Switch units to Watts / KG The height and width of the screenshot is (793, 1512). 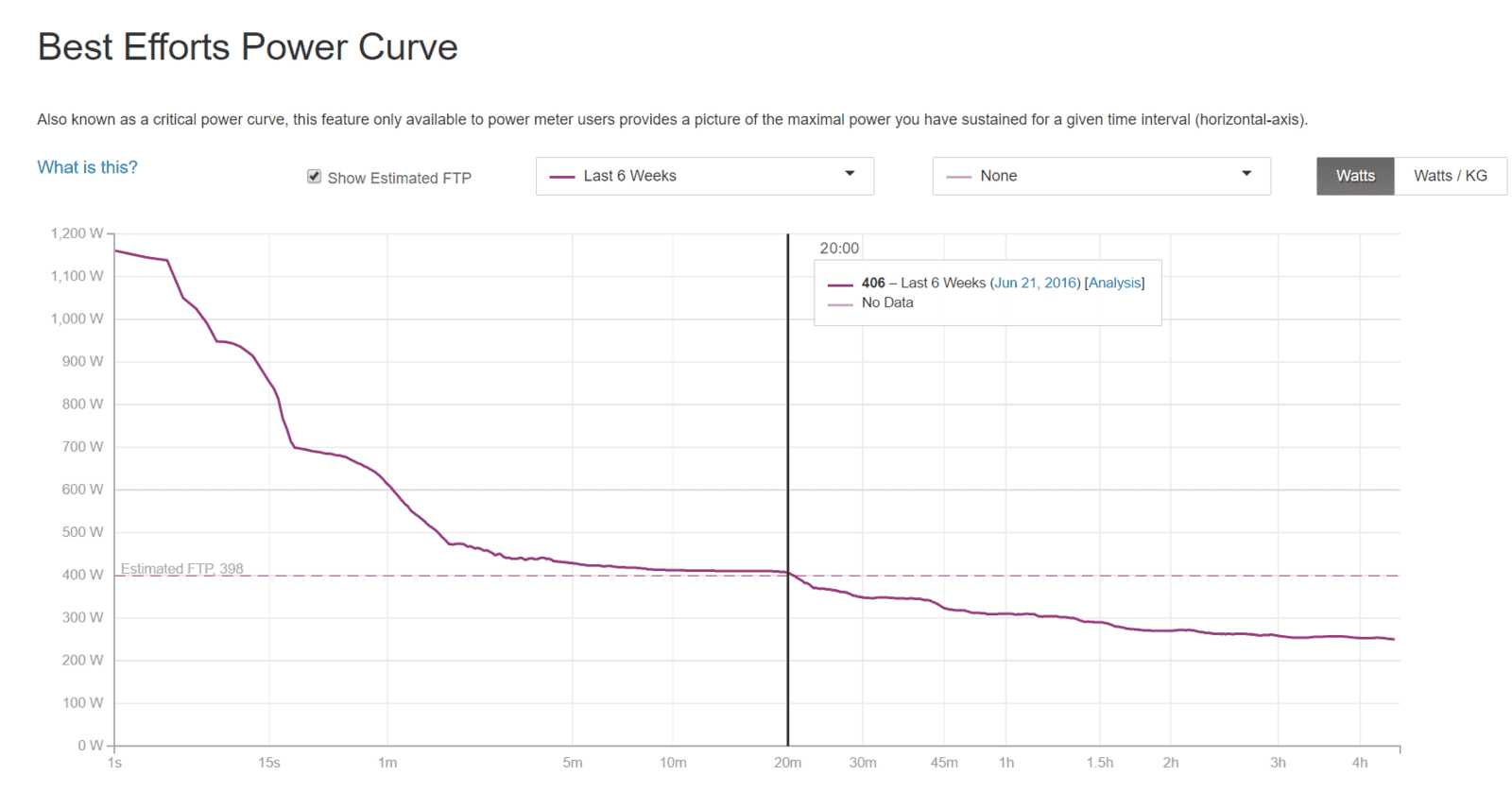pos(1450,176)
